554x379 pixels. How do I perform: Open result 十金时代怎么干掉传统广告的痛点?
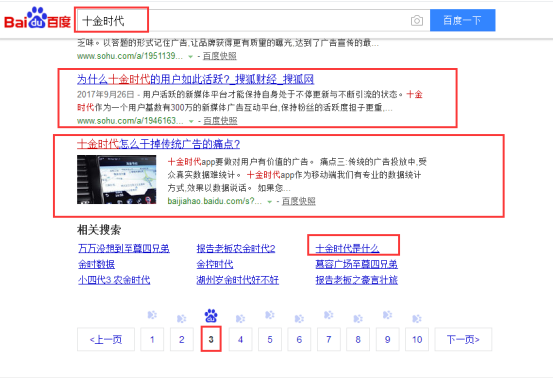(x=159, y=144)
